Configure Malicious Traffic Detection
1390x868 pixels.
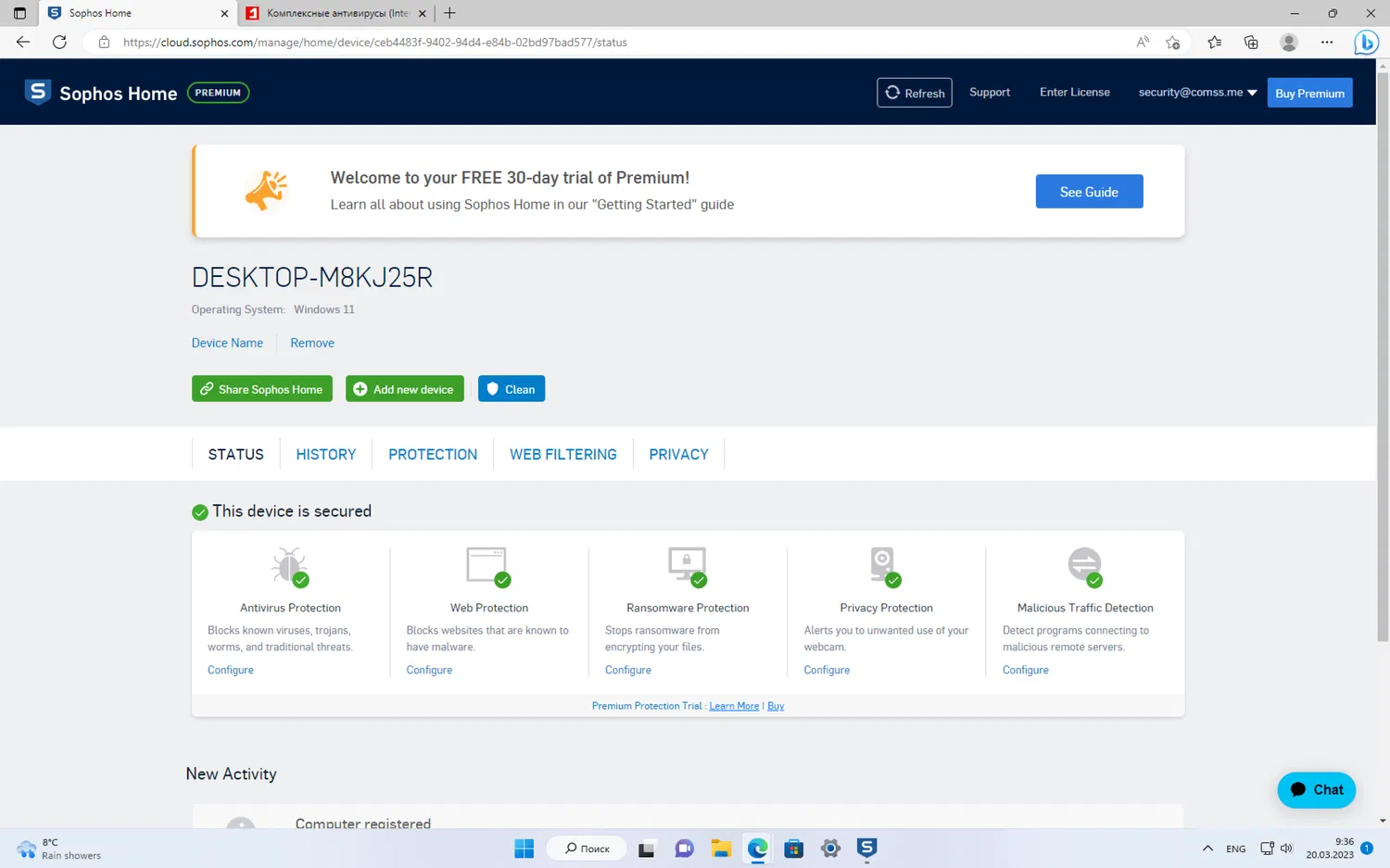(x=1026, y=670)
